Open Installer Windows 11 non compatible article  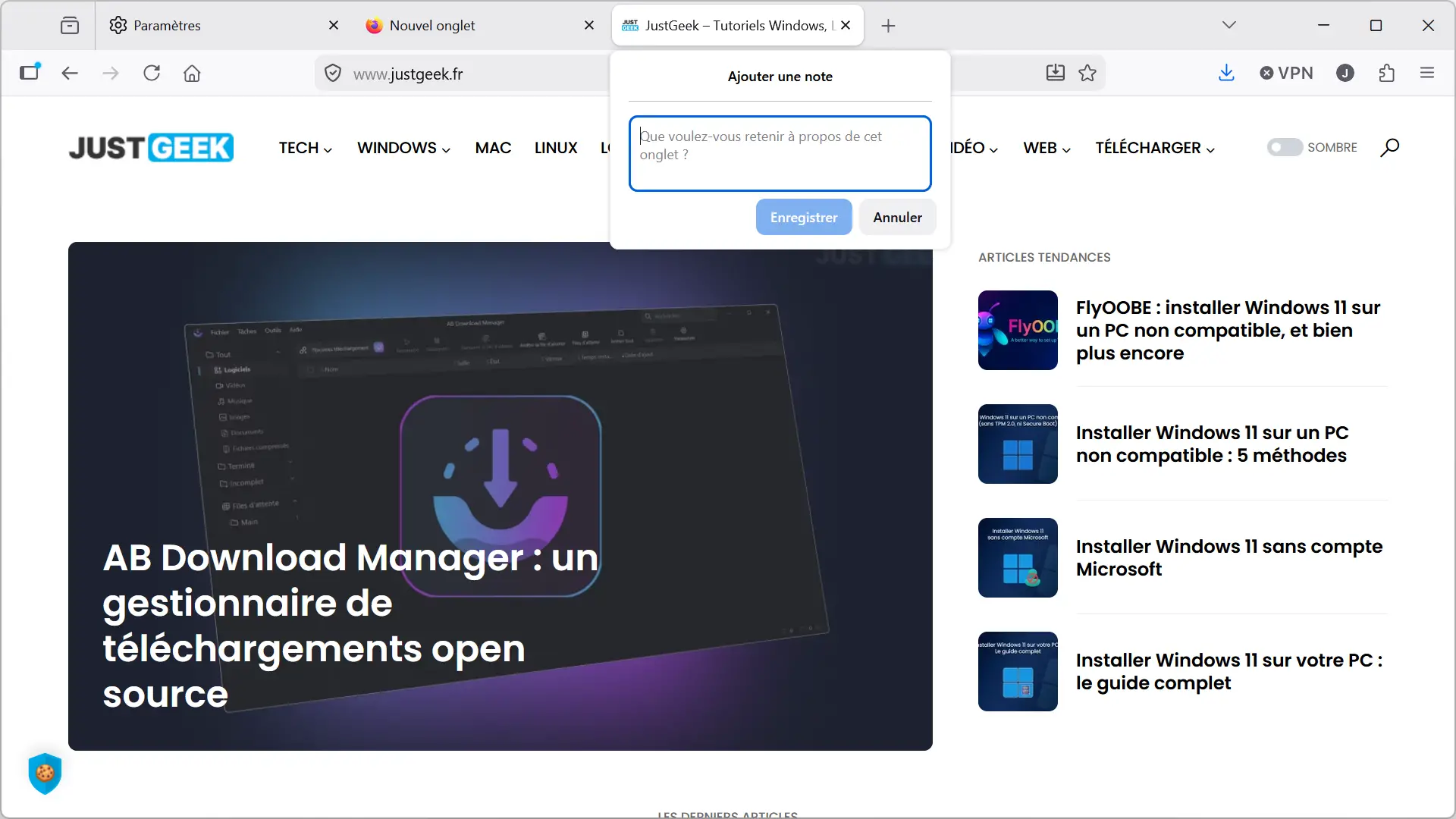point(1212,444)
